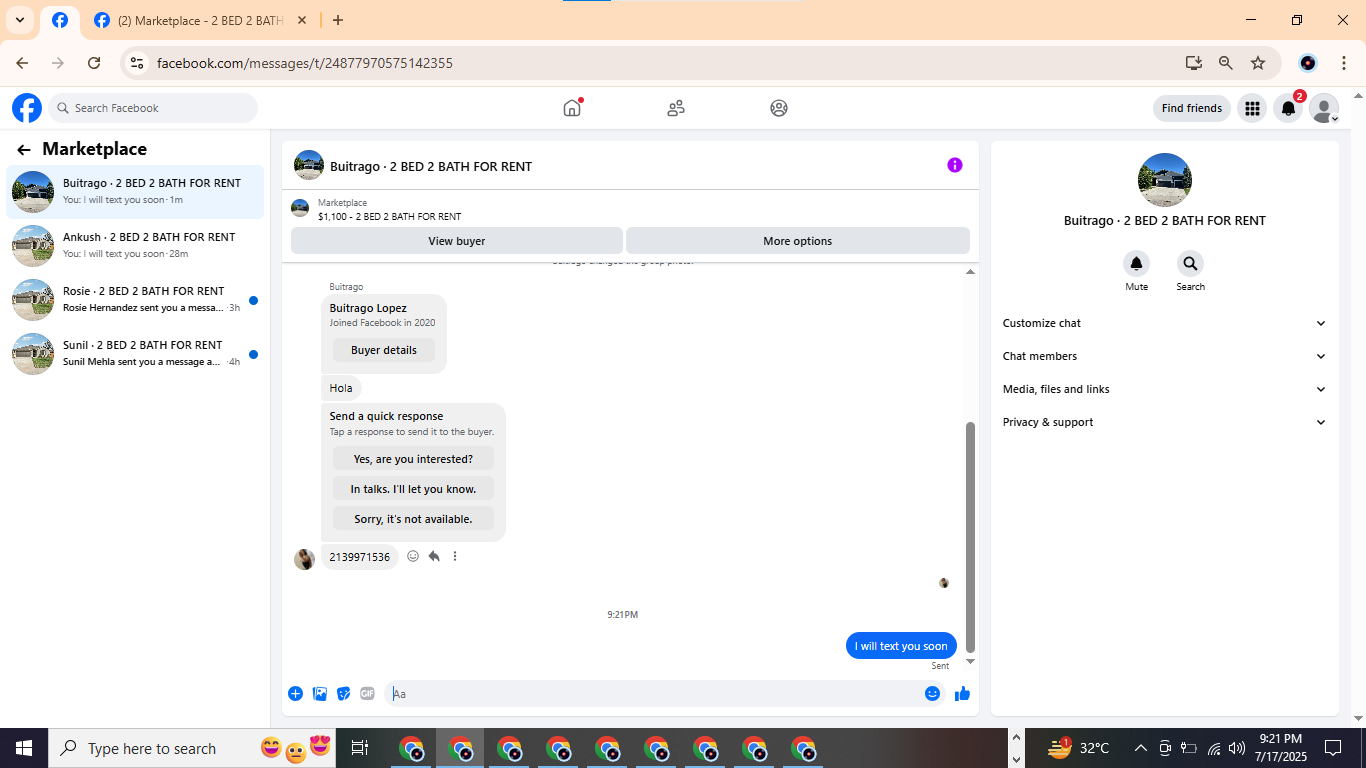Viewport: 1366px width, 768px height.
Task: Click the Find friends button
Action: tap(1192, 108)
